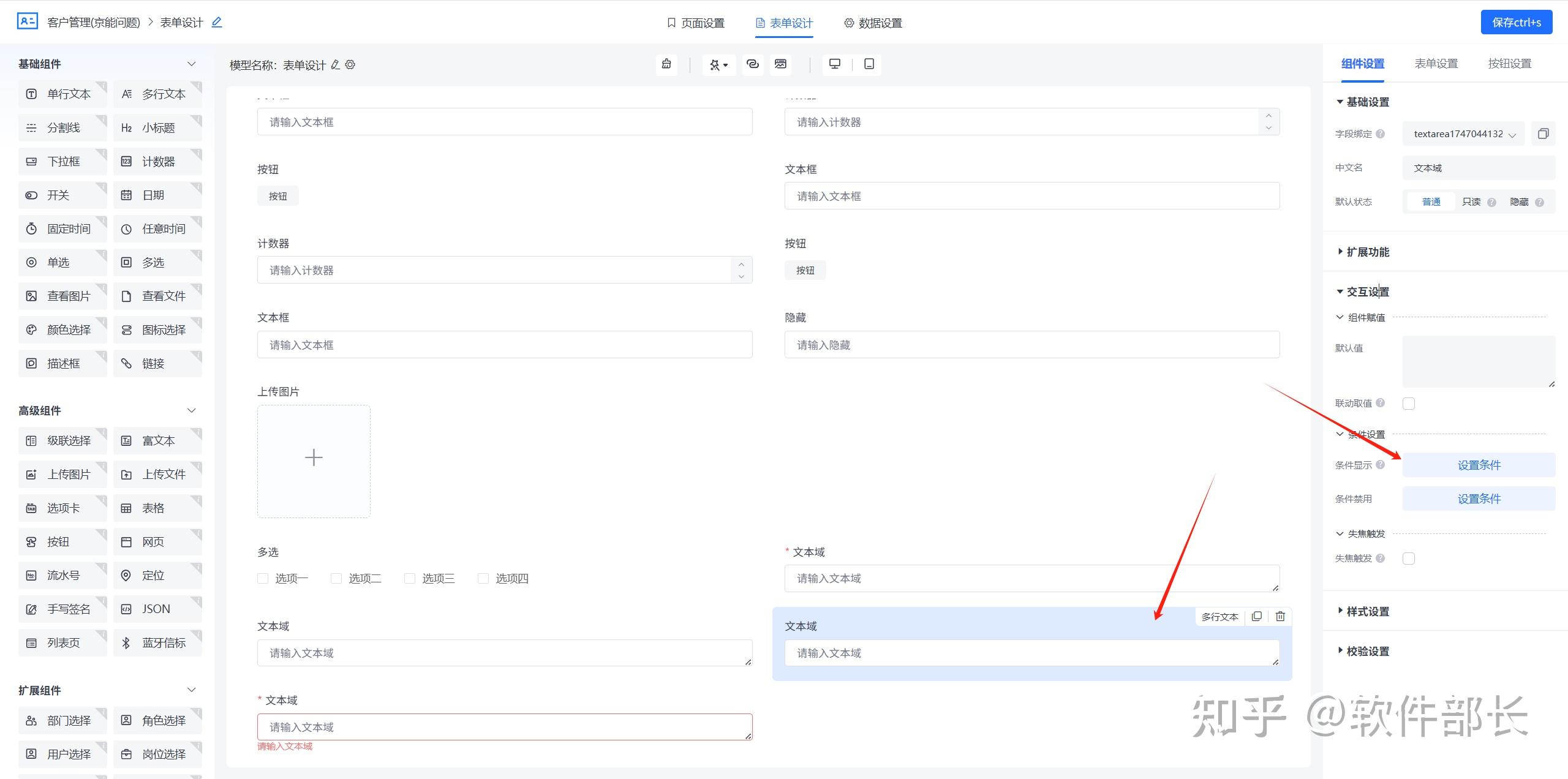Click 设置条件 next to 条件显示
The width and height of the screenshot is (1568, 779).
click(x=1479, y=464)
